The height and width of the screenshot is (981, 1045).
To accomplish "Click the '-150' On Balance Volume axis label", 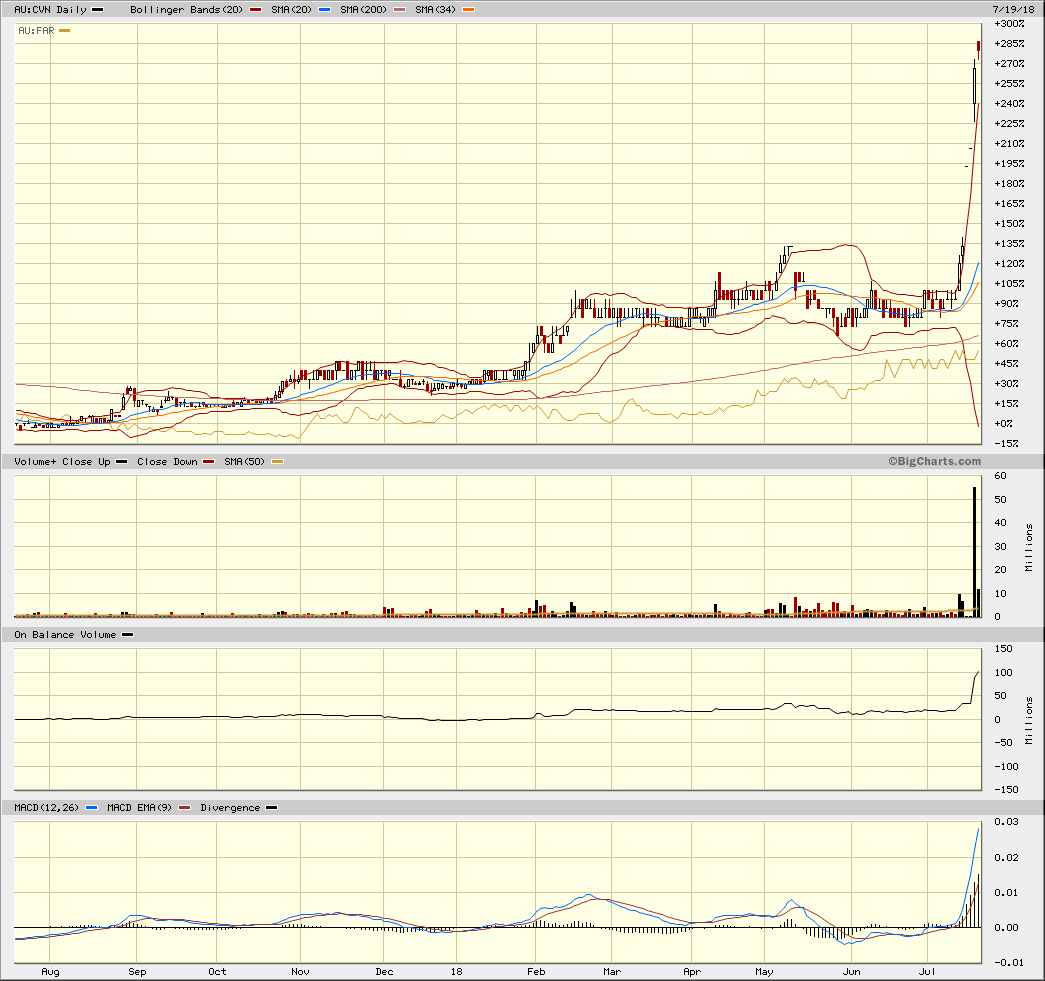I will [x=1006, y=790].
